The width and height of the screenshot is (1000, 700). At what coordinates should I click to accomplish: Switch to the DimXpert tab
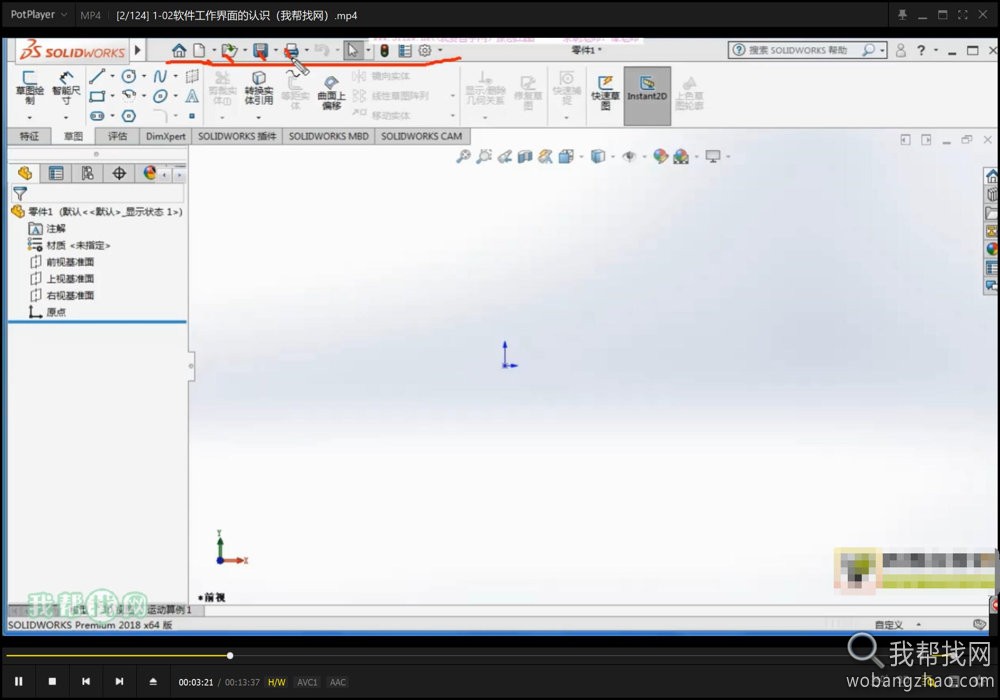point(165,136)
